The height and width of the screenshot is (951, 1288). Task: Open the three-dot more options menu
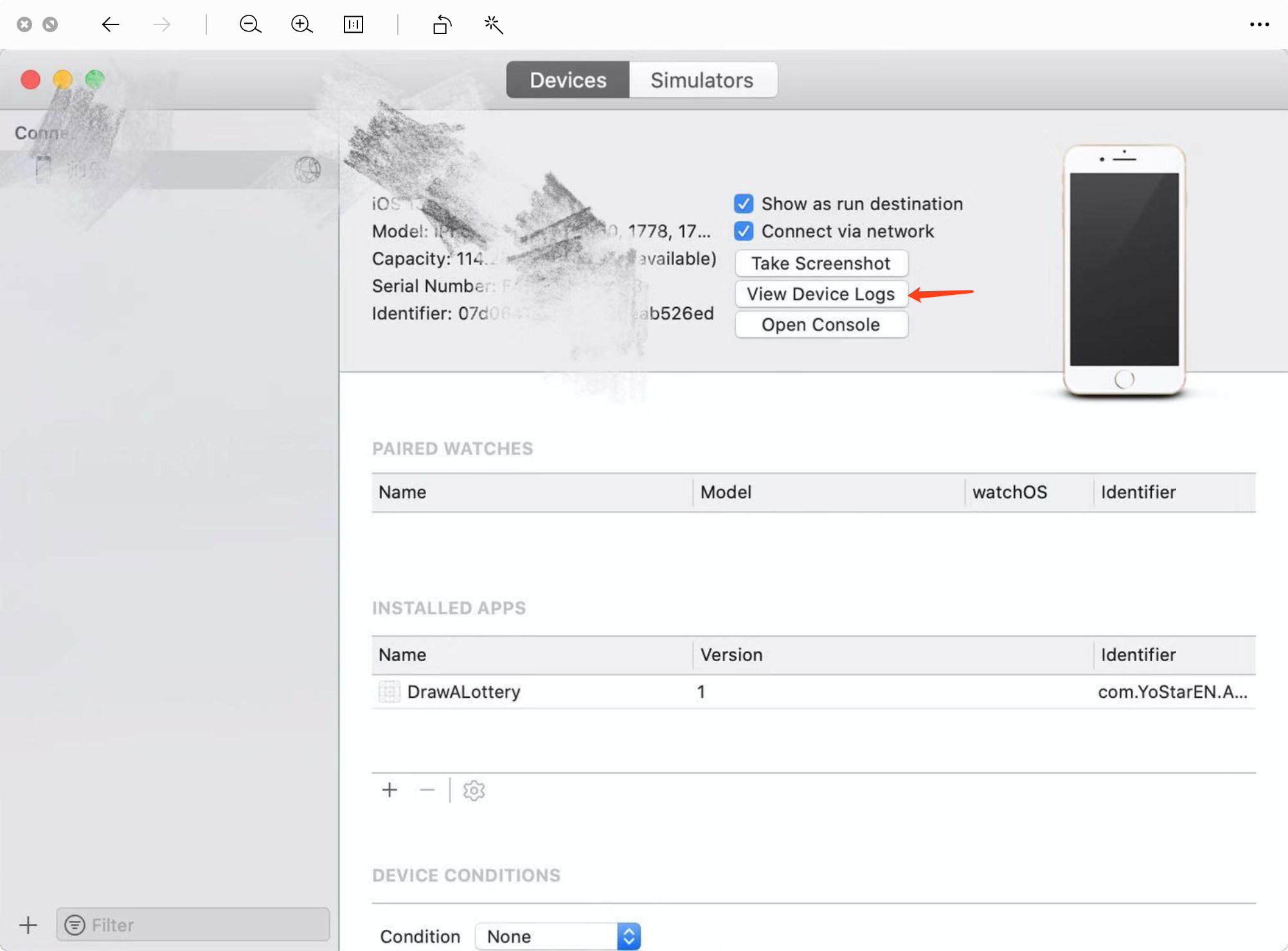click(x=1259, y=24)
